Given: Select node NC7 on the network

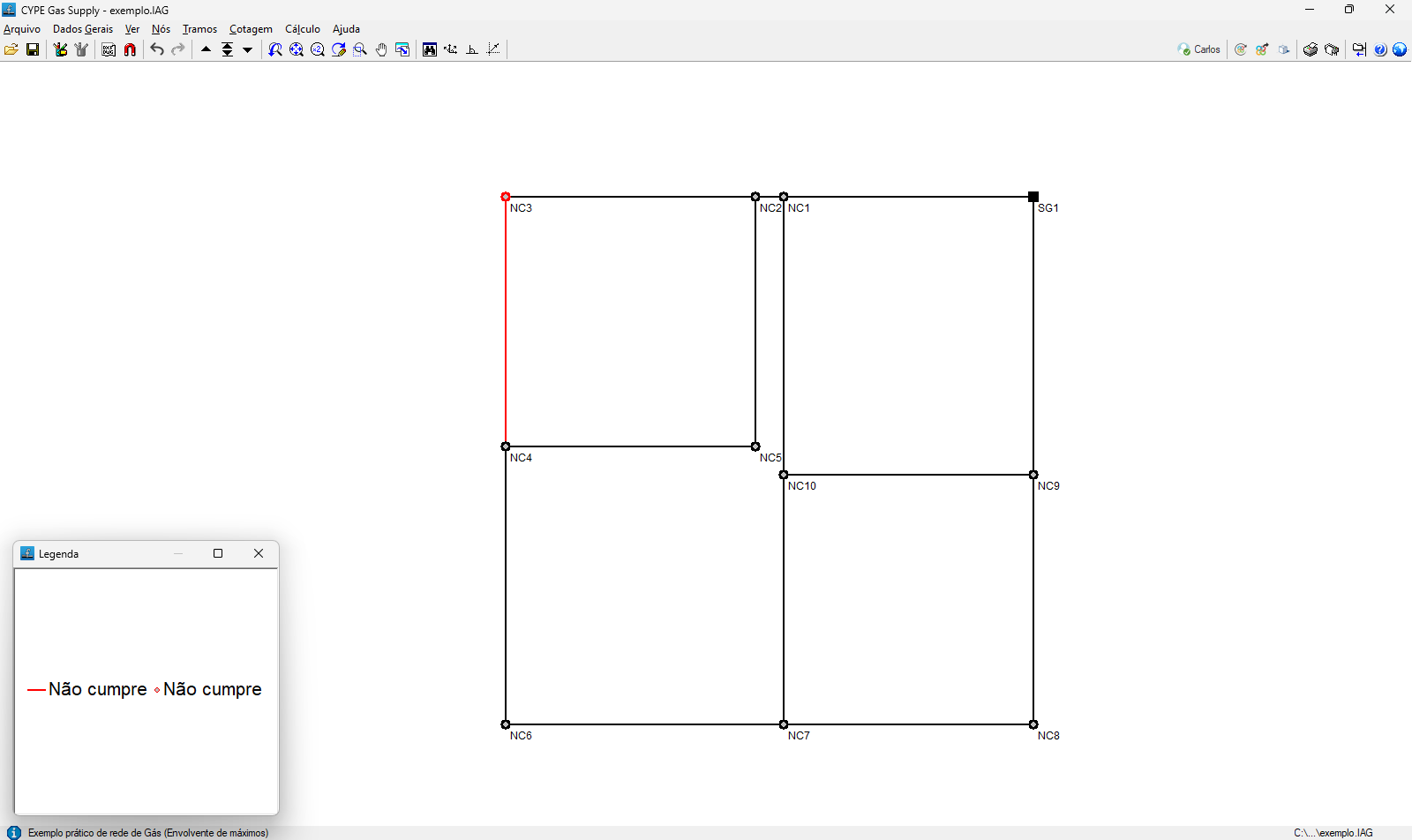Looking at the screenshot, I should click(784, 724).
